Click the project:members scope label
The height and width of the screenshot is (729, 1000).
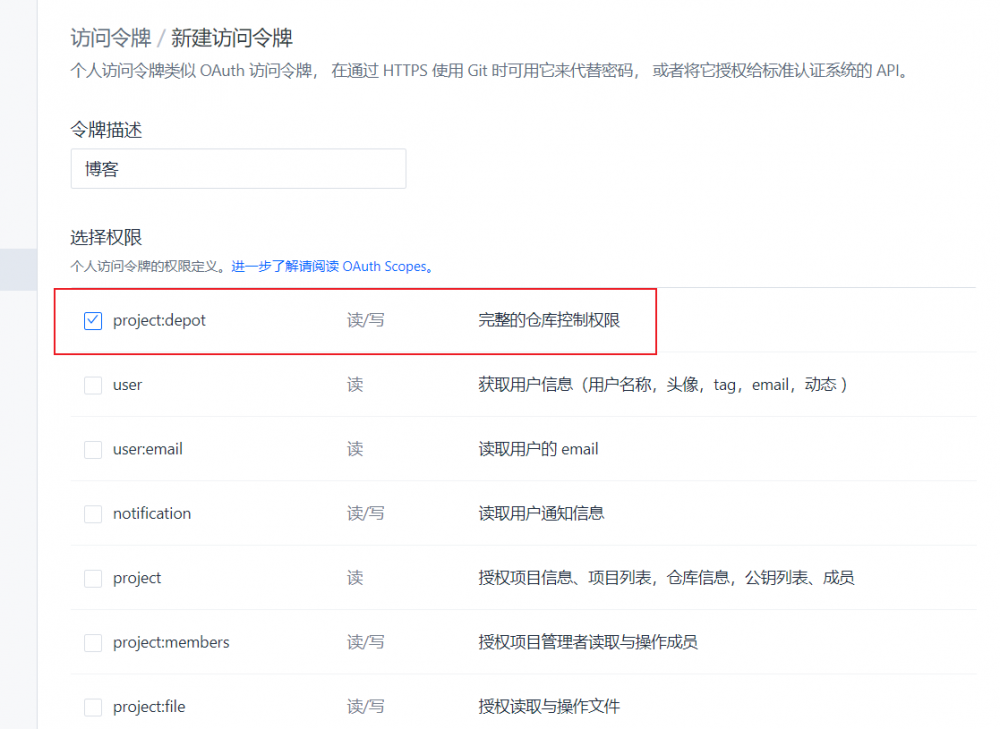tap(171, 642)
